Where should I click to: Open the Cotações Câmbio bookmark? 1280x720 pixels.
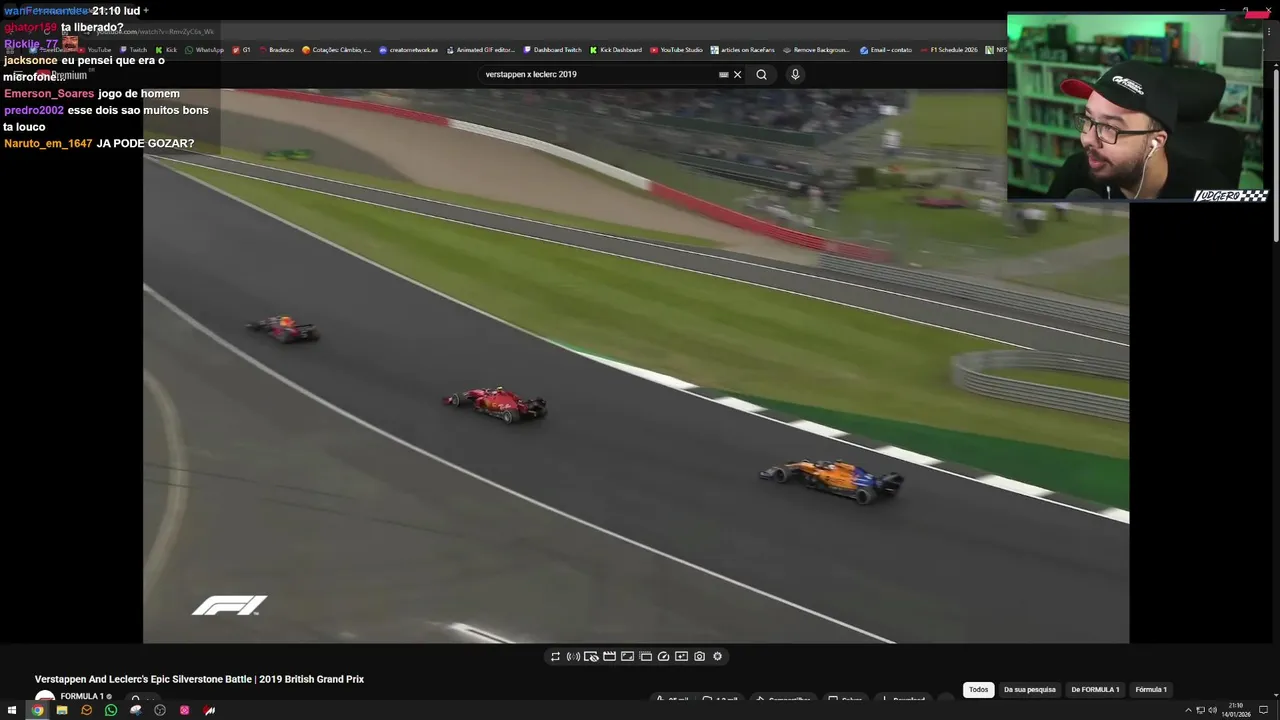coord(337,50)
